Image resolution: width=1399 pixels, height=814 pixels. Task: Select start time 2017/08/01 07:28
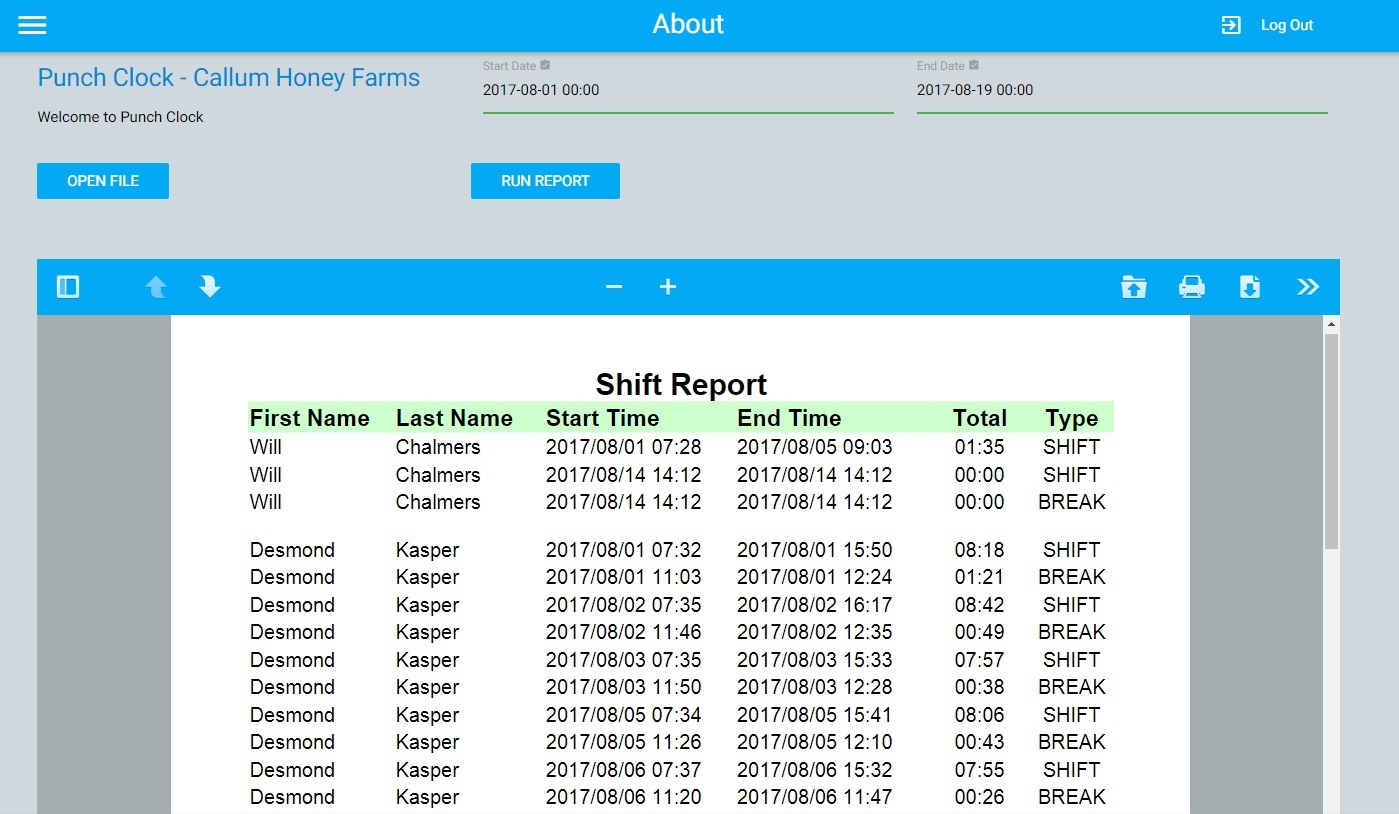tap(623, 447)
